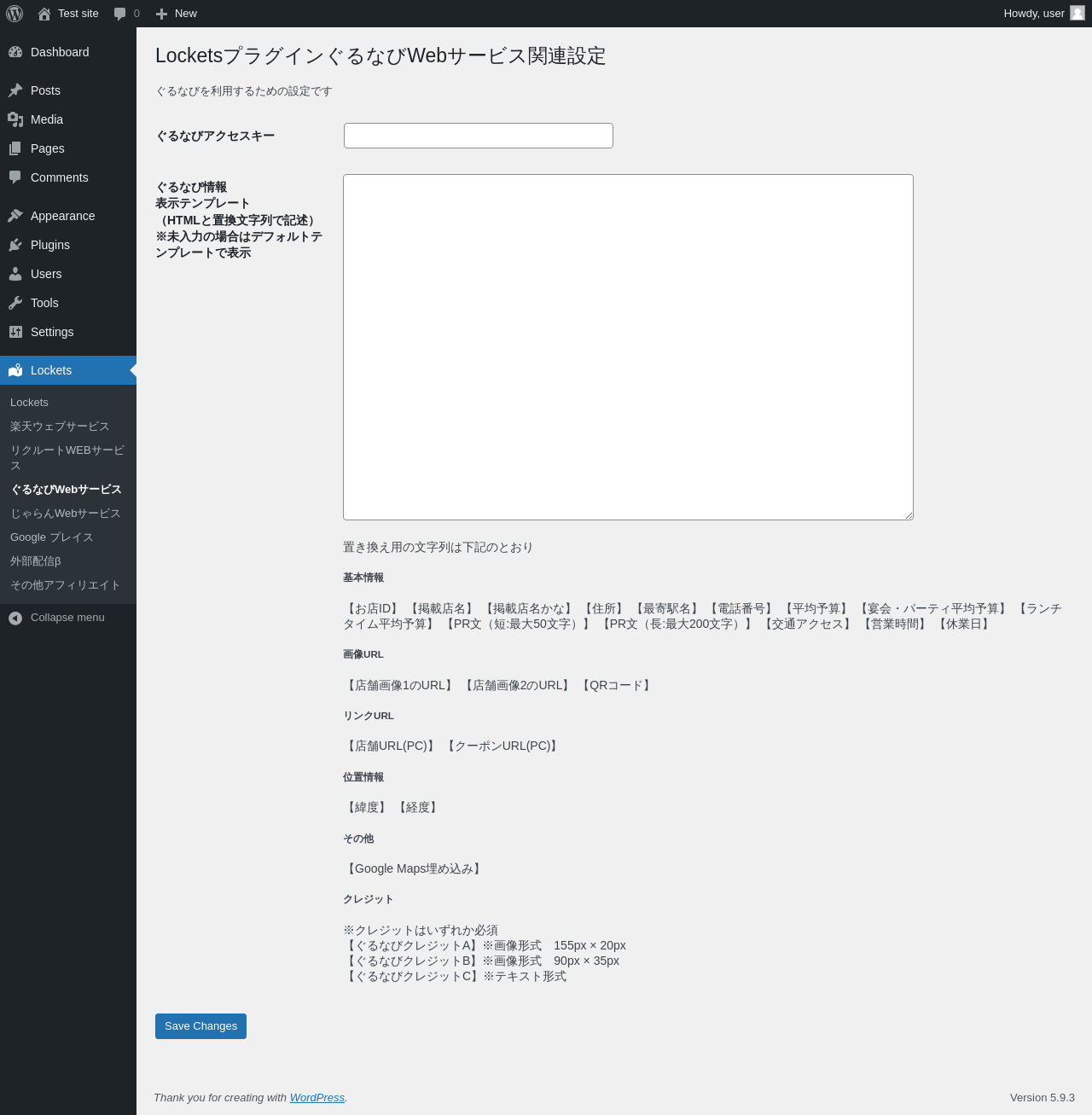Focus the ぐるなびアクセスキー input field

(x=479, y=136)
